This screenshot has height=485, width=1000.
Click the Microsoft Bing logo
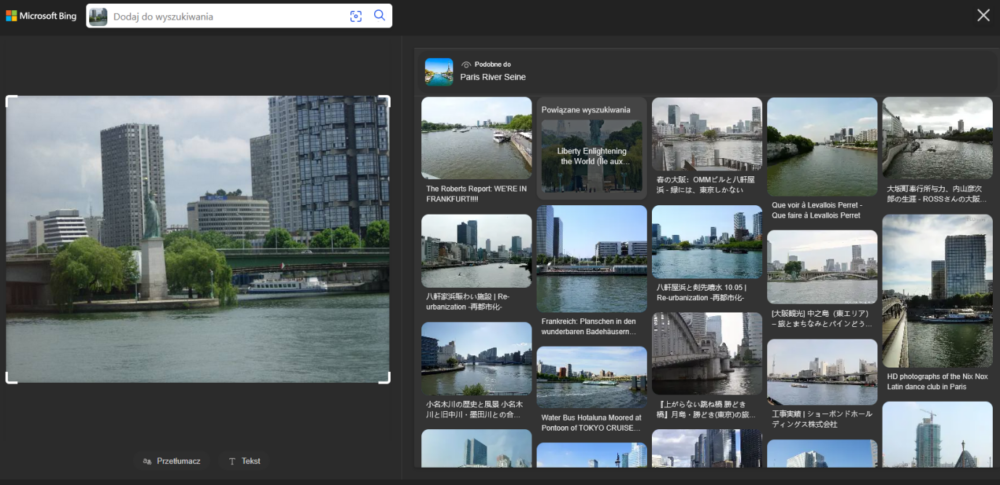point(40,16)
